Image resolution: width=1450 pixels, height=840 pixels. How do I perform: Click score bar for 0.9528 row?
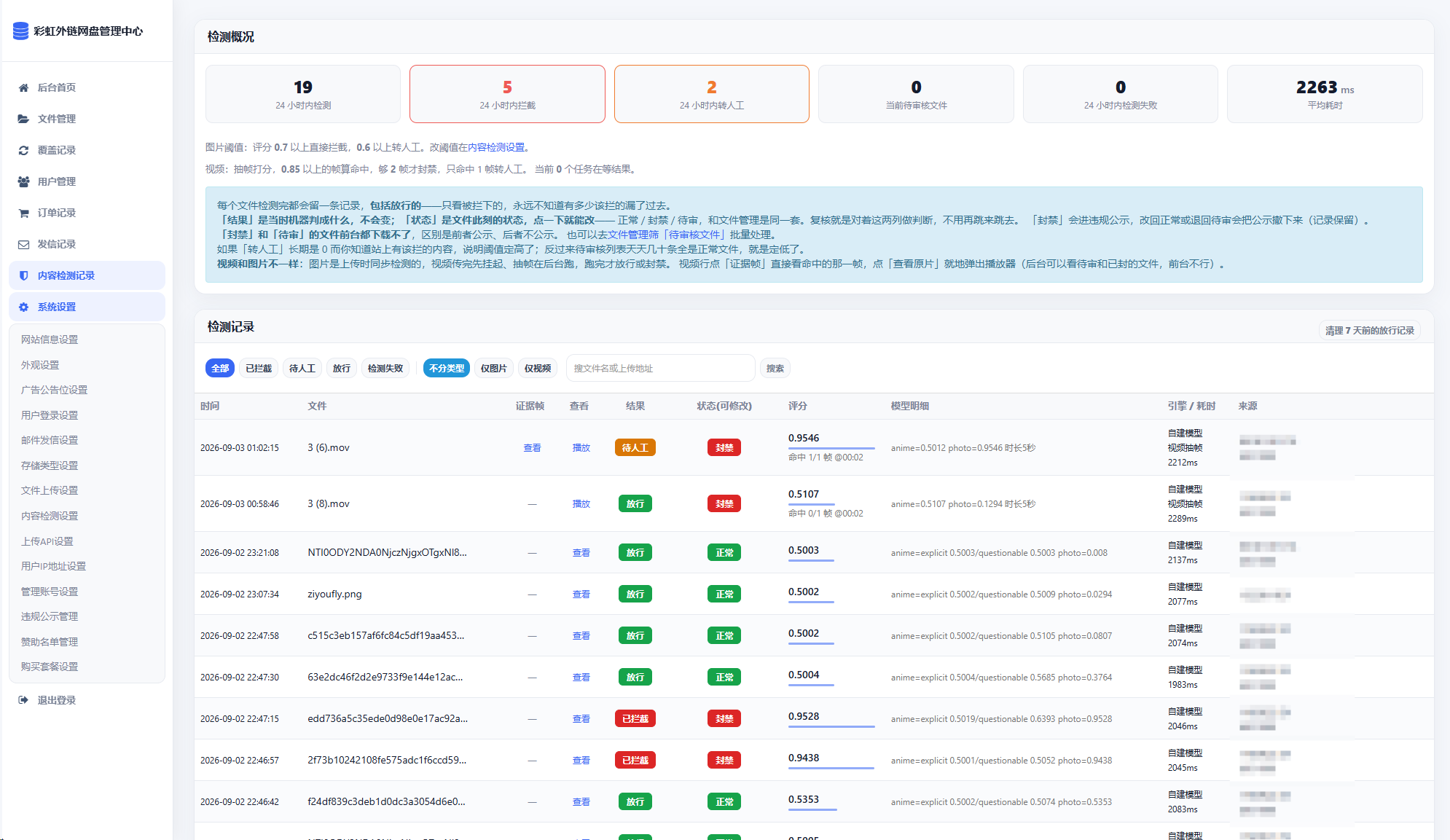coord(831,726)
